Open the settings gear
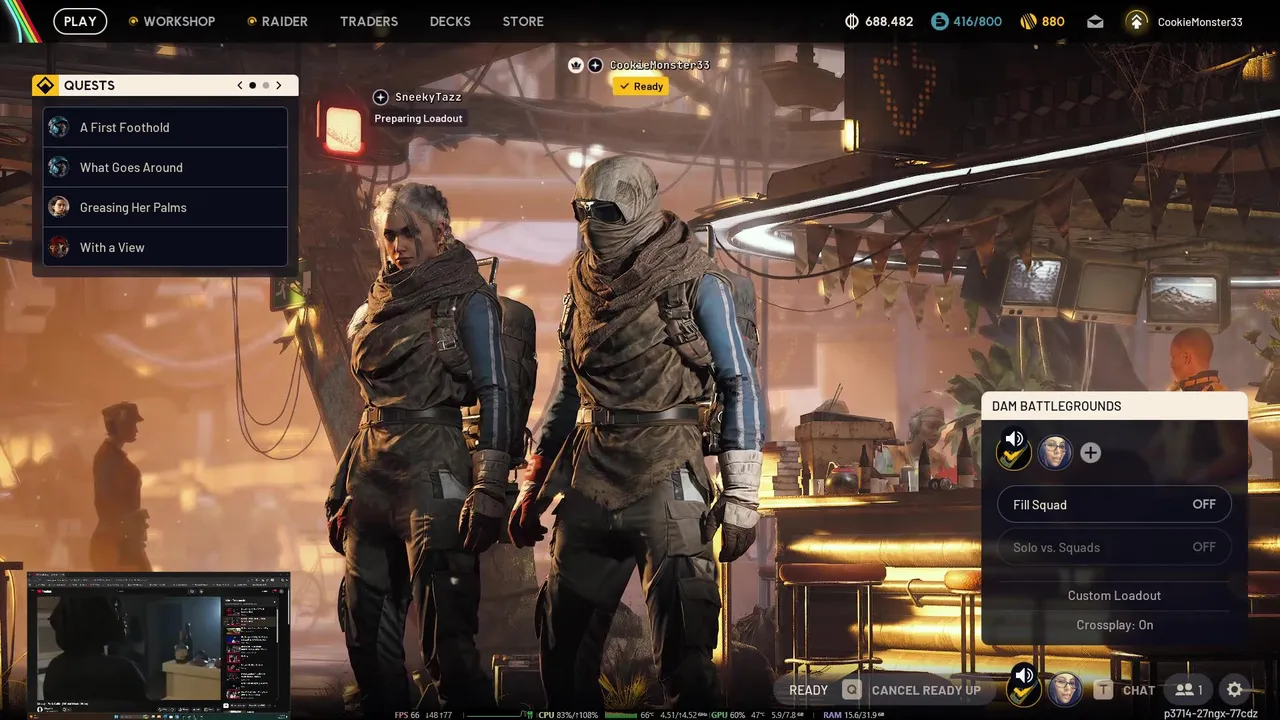This screenshot has height=720, width=1280. point(1235,690)
